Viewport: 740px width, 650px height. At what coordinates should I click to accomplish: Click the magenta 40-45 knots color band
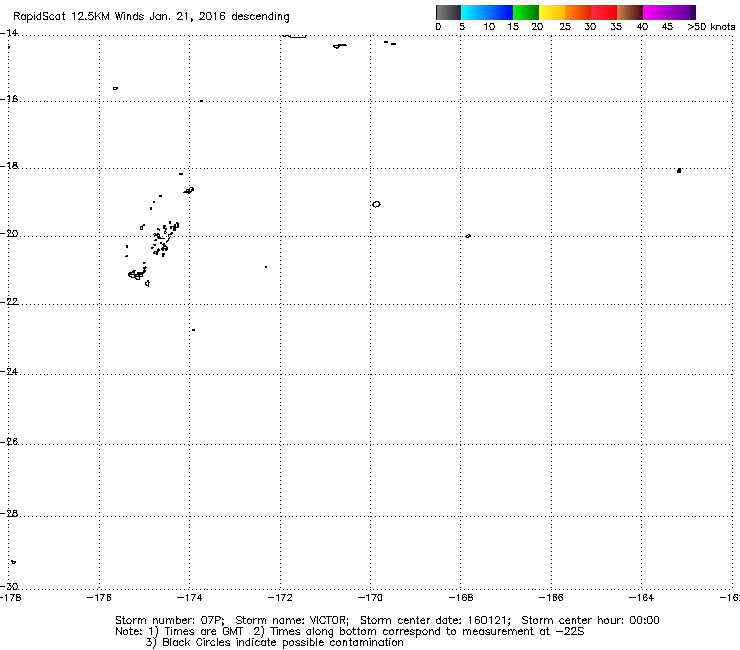click(656, 12)
